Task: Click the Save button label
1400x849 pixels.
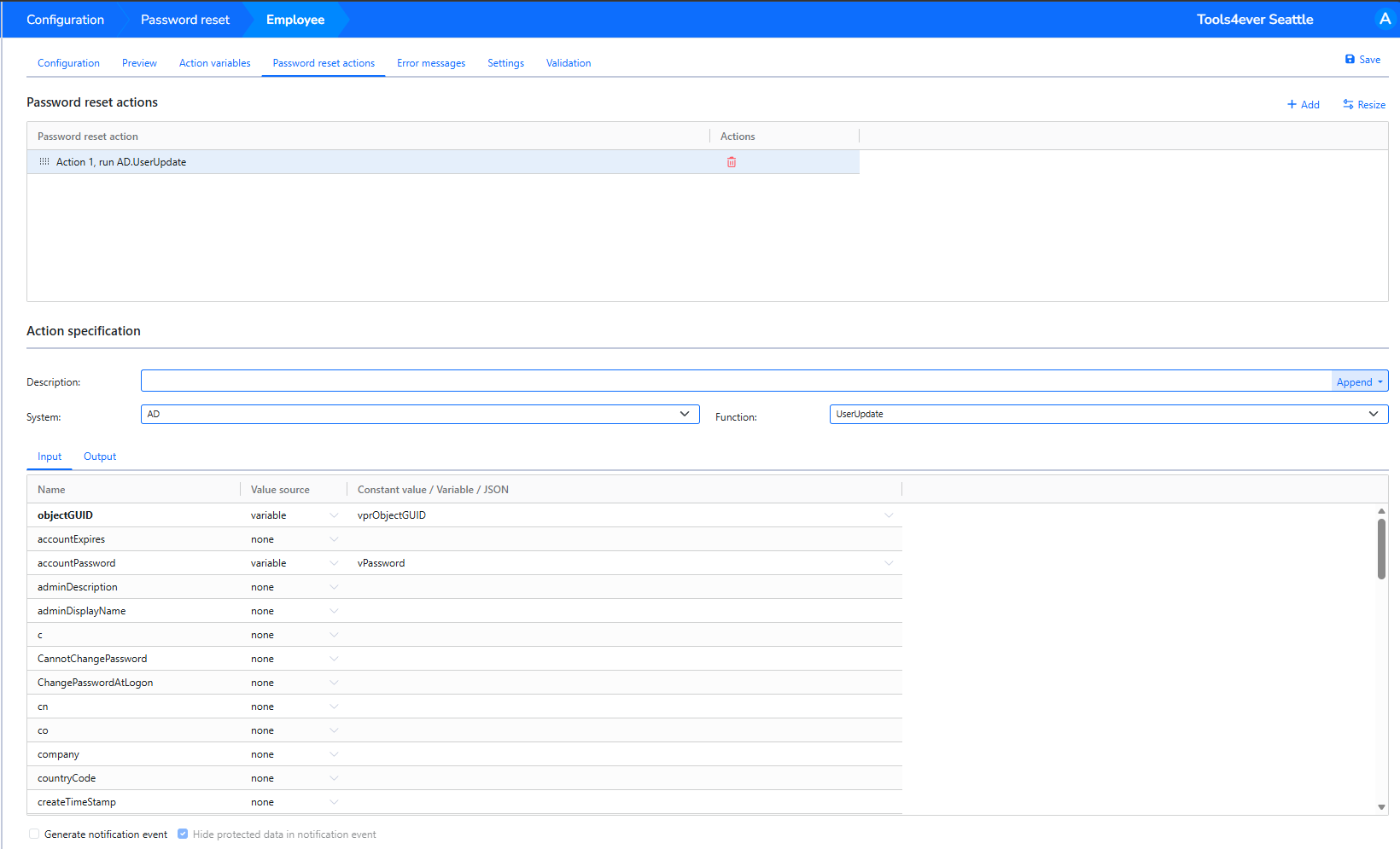Action: (x=1369, y=60)
